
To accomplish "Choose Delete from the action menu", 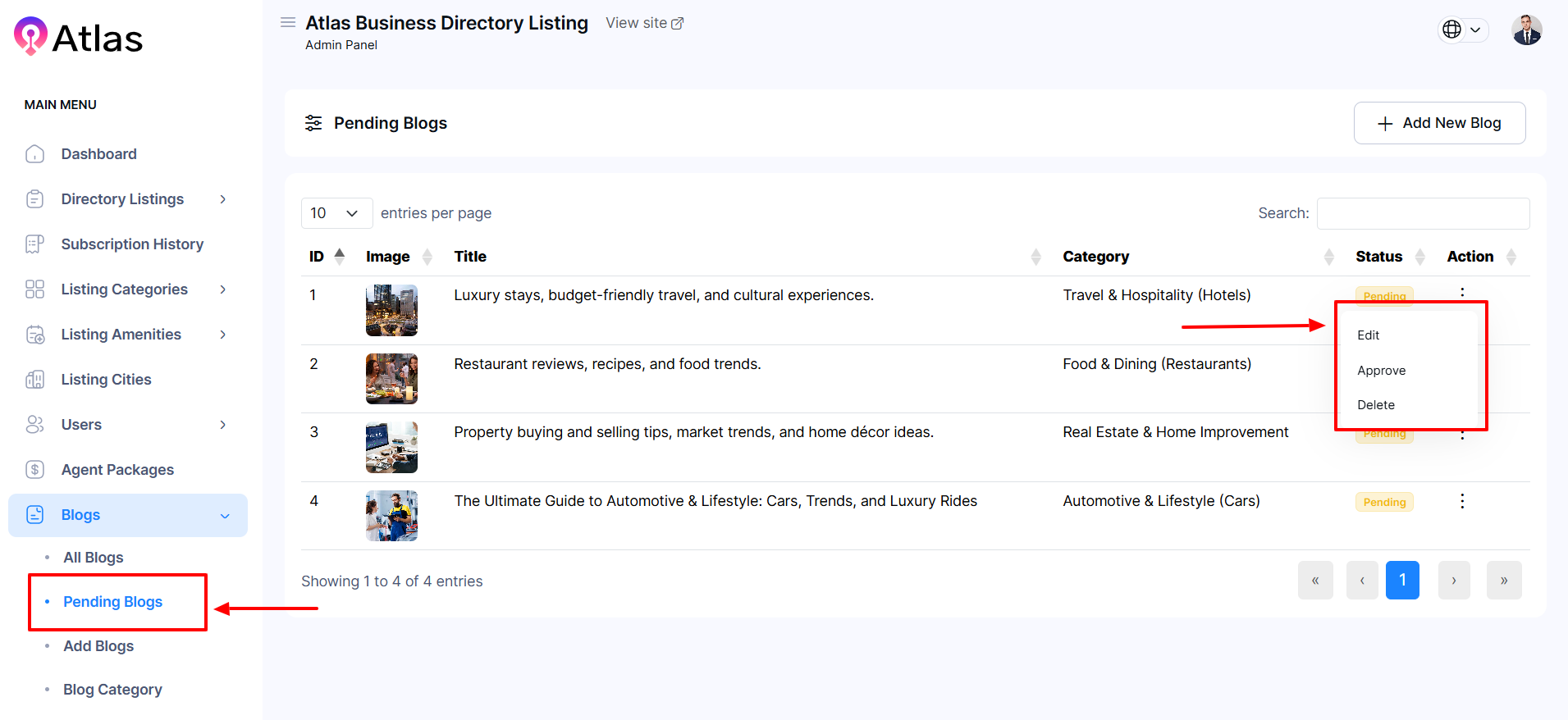I will 1375,405.
